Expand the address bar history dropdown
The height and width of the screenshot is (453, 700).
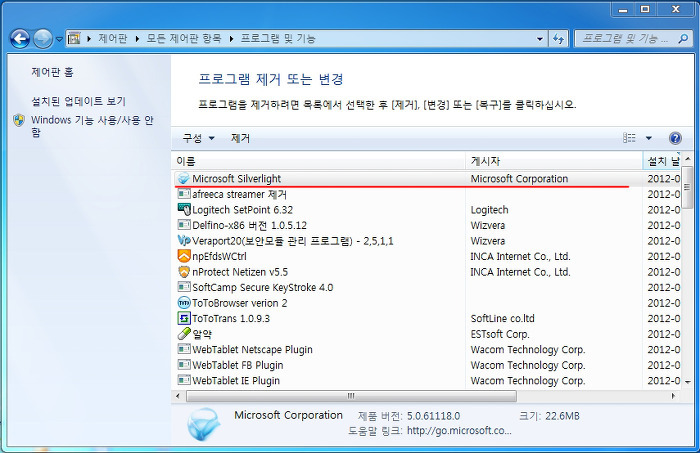click(x=540, y=39)
